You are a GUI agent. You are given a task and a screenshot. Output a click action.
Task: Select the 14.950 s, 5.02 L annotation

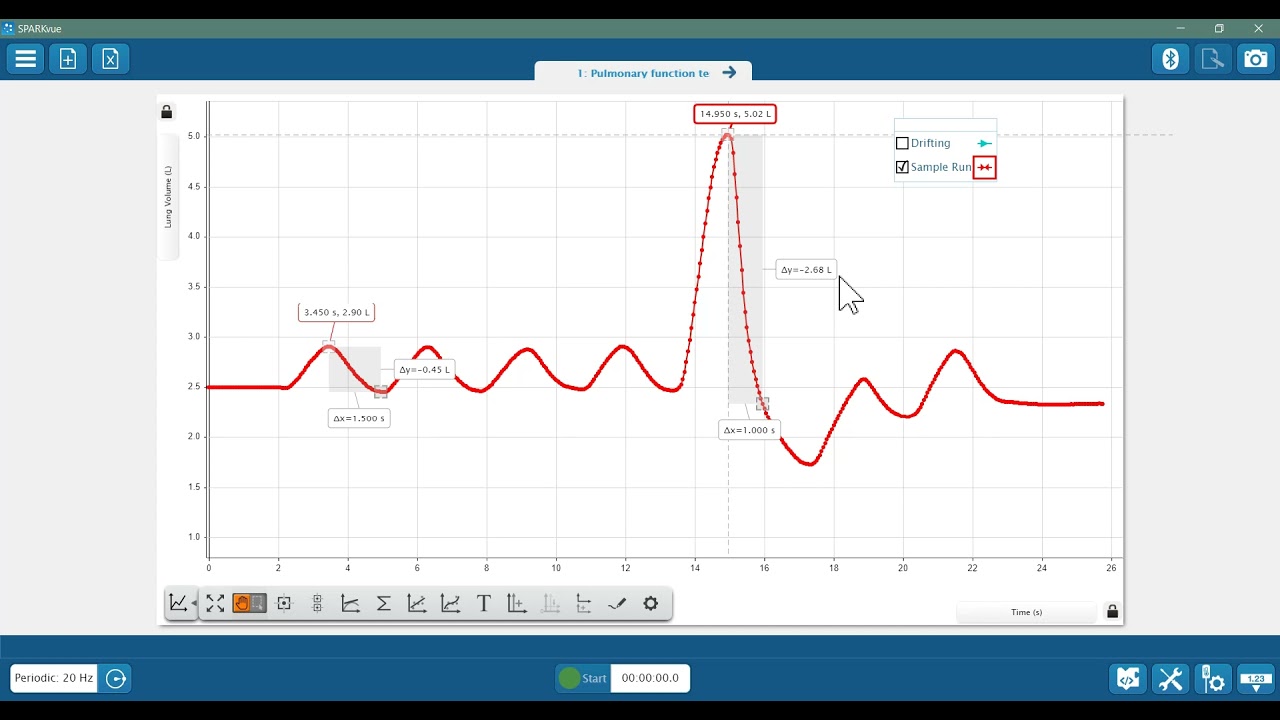click(x=735, y=114)
